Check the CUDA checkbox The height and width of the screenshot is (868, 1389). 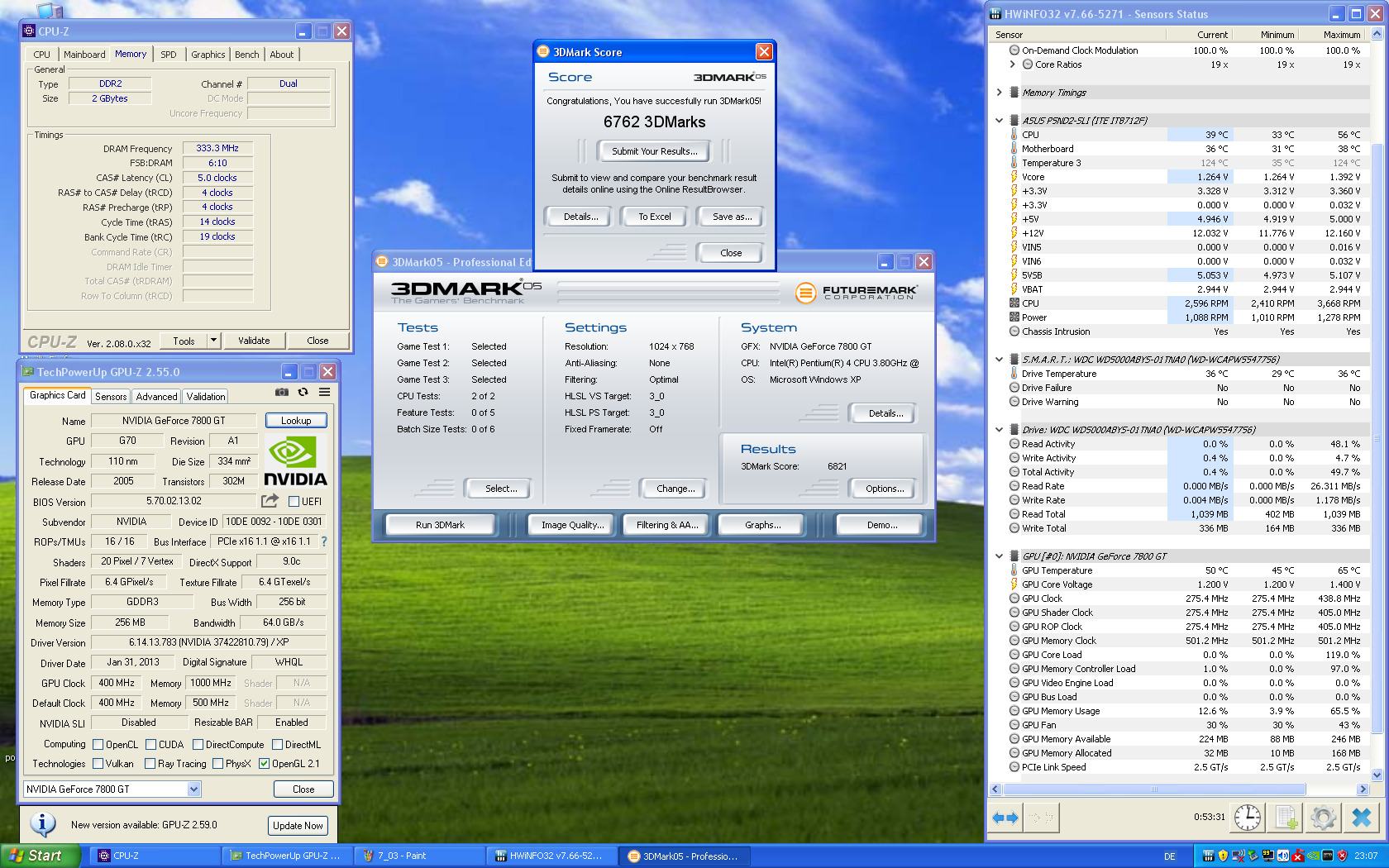pos(150,745)
